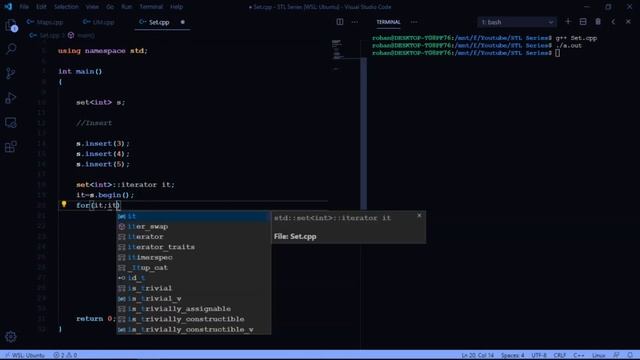Viewport: 640px width, 360px height.
Task: Click the editor vertical scrollbar
Action: click(363, 133)
